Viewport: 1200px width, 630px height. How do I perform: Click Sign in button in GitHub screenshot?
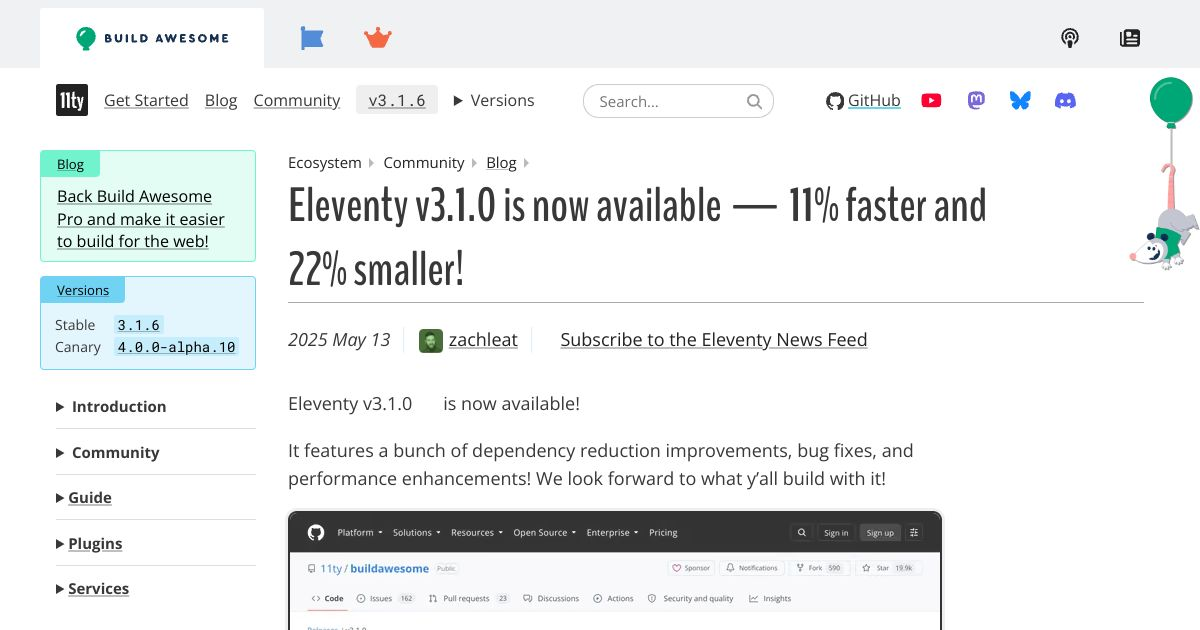coord(836,533)
